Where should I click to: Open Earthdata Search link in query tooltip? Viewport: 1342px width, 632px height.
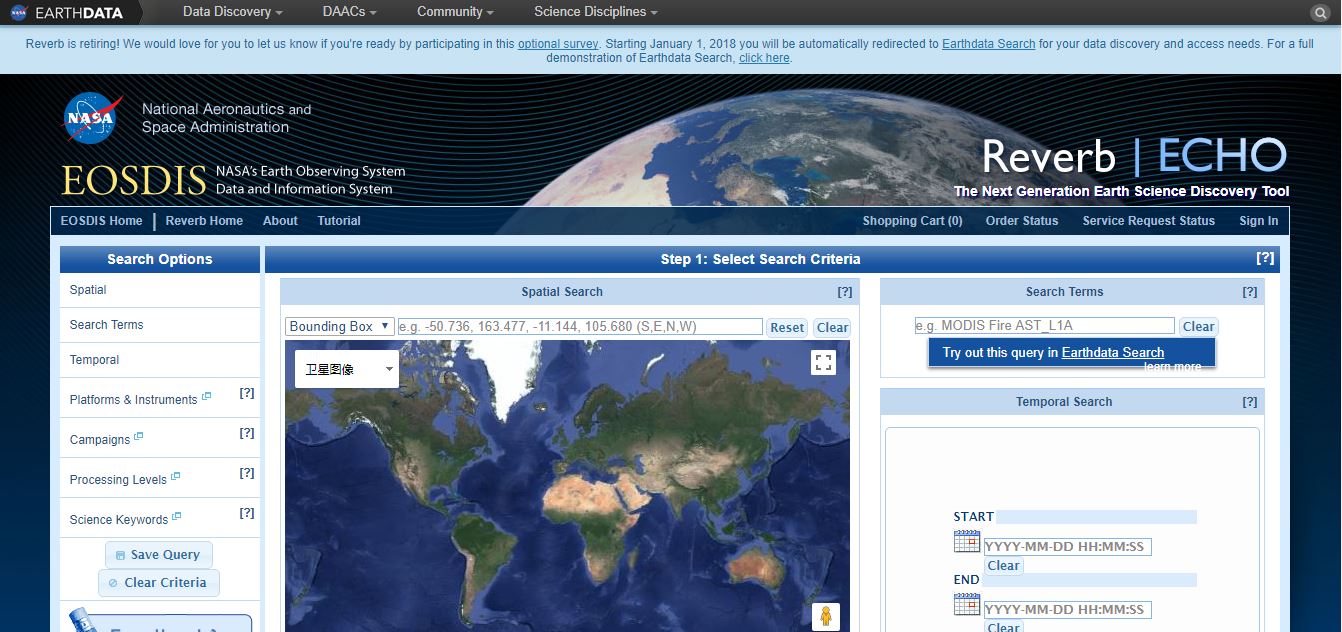(x=1113, y=352)
